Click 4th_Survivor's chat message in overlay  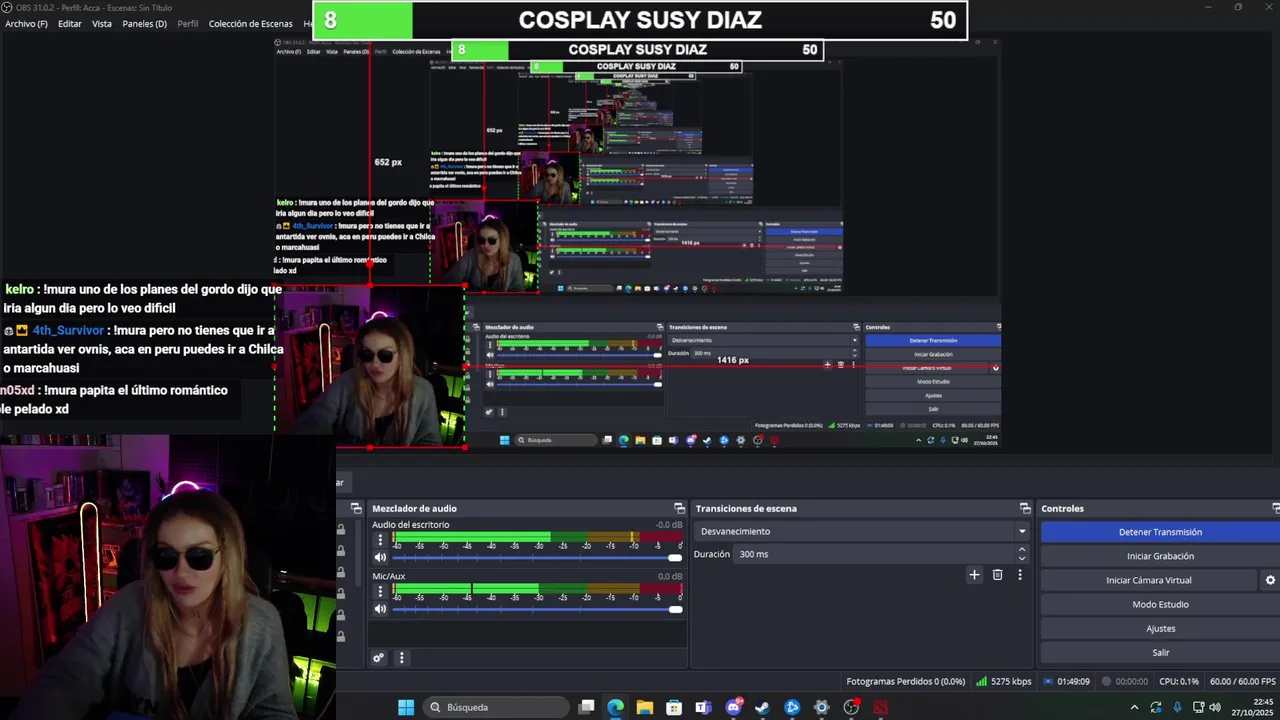[x=143, y=349]
